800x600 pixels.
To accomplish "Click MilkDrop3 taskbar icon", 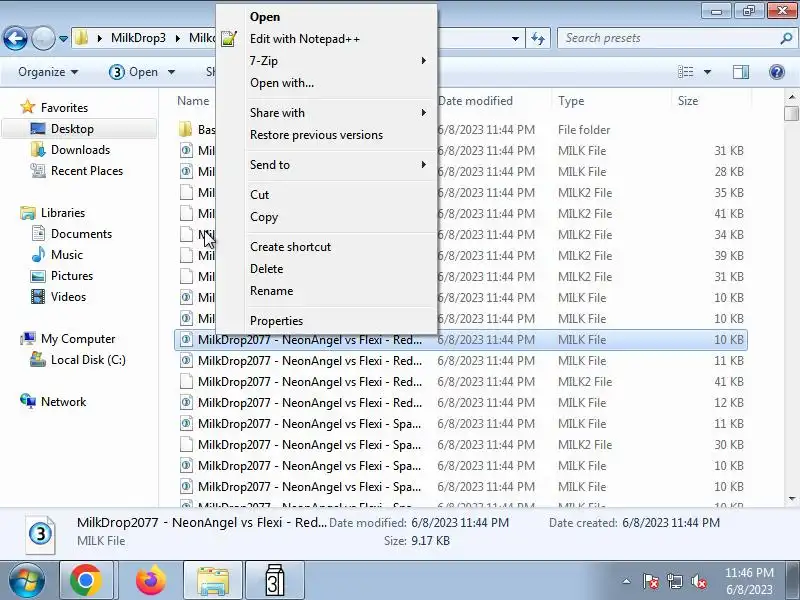I will pyautogui.click(x=275, y=581).
